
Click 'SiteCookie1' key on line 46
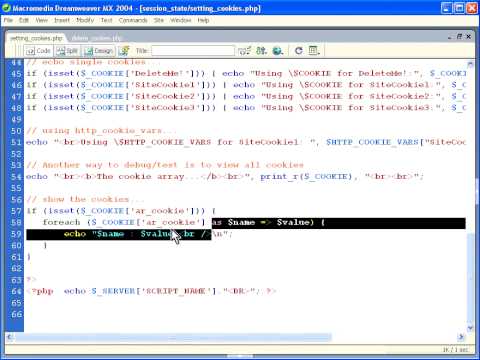click(x=166, y=85)
